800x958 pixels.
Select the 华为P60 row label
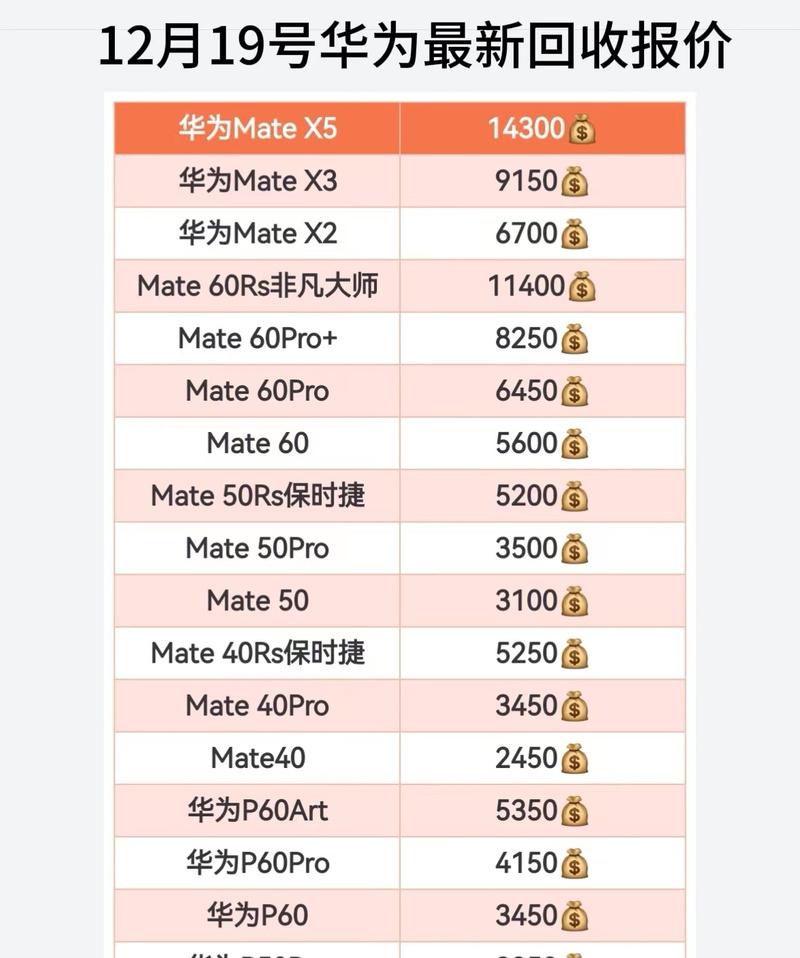[257, 915]
